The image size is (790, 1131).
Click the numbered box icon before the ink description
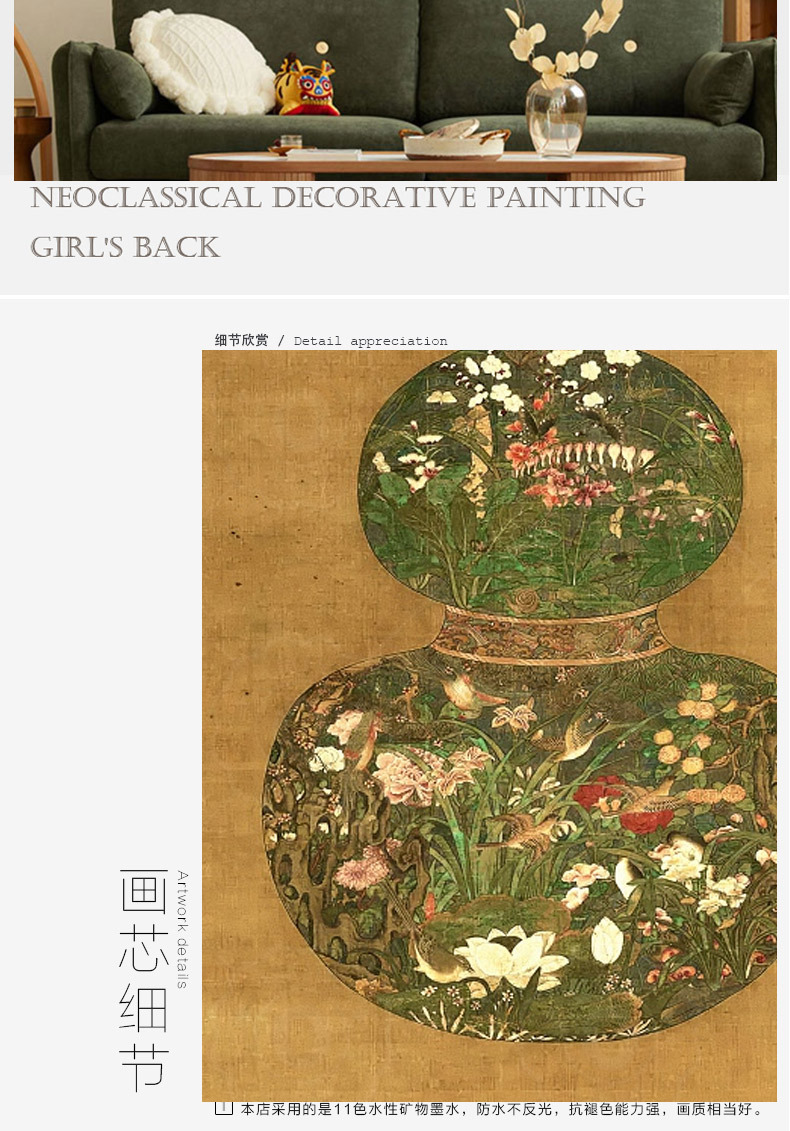pyautogui.click(x=224, y=1107)
